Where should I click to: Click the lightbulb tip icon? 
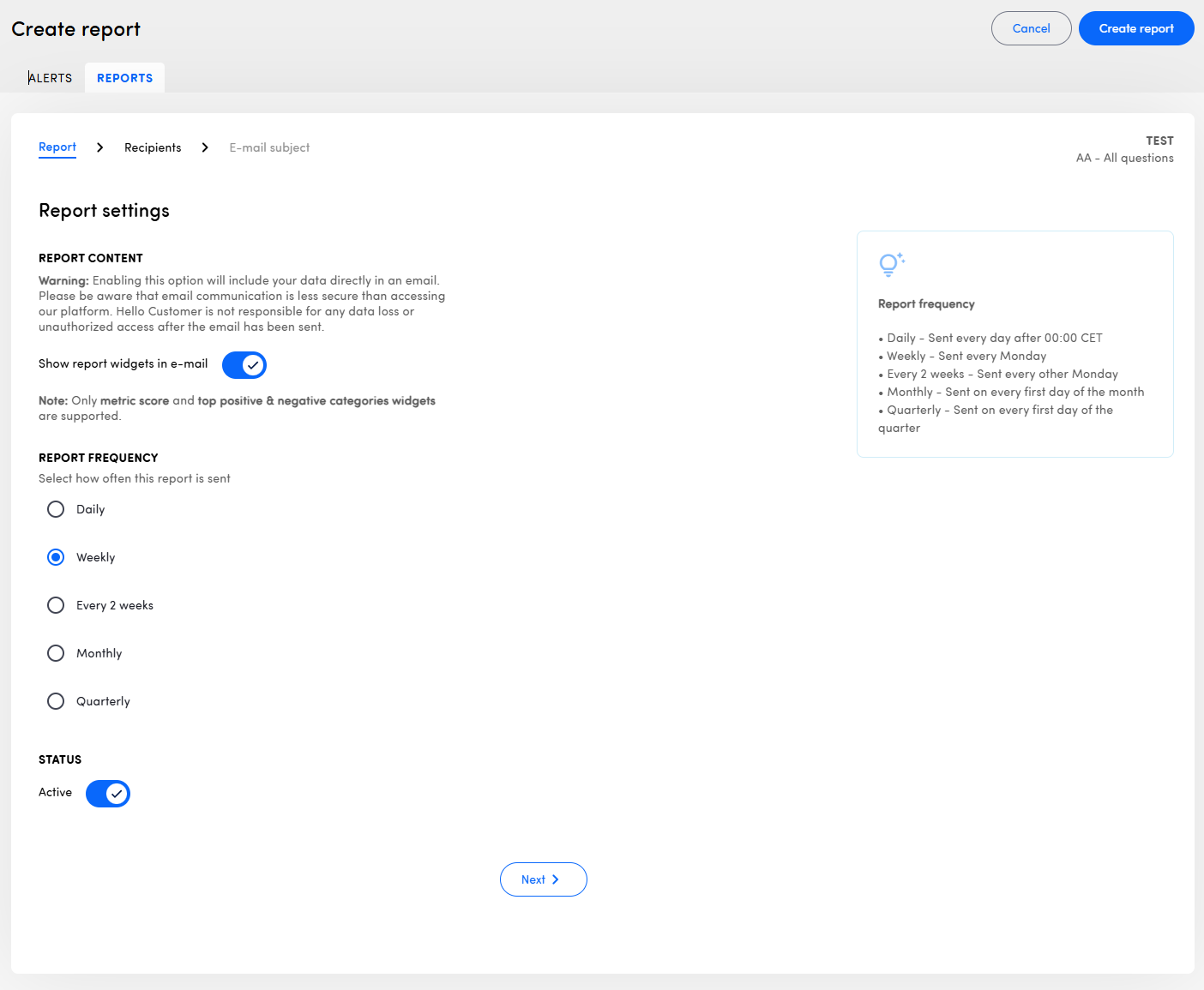tap(891, 264)
